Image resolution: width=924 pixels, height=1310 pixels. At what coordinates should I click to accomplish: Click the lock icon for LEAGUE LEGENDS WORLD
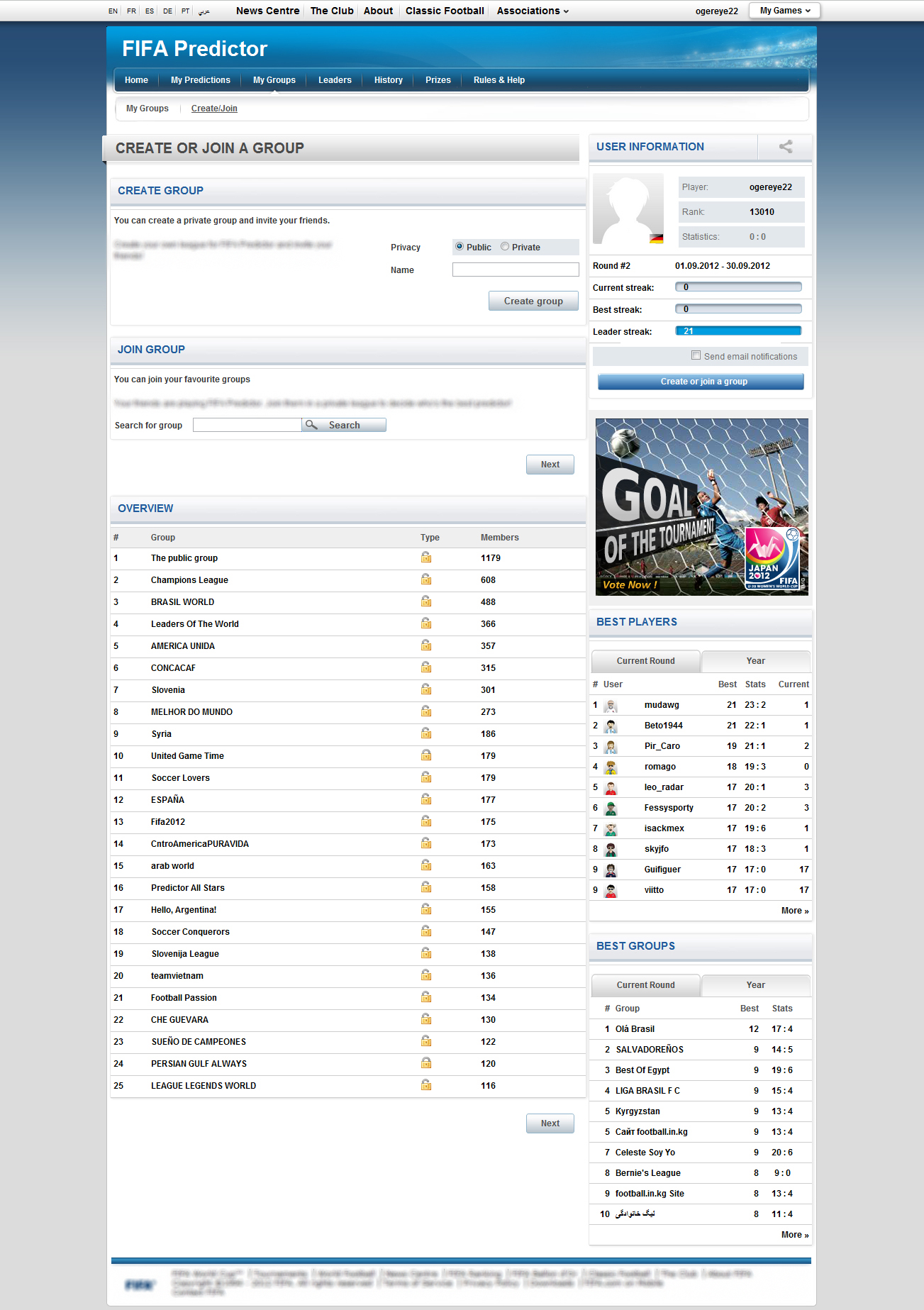pyautogui.click(x=426, y=1085)
